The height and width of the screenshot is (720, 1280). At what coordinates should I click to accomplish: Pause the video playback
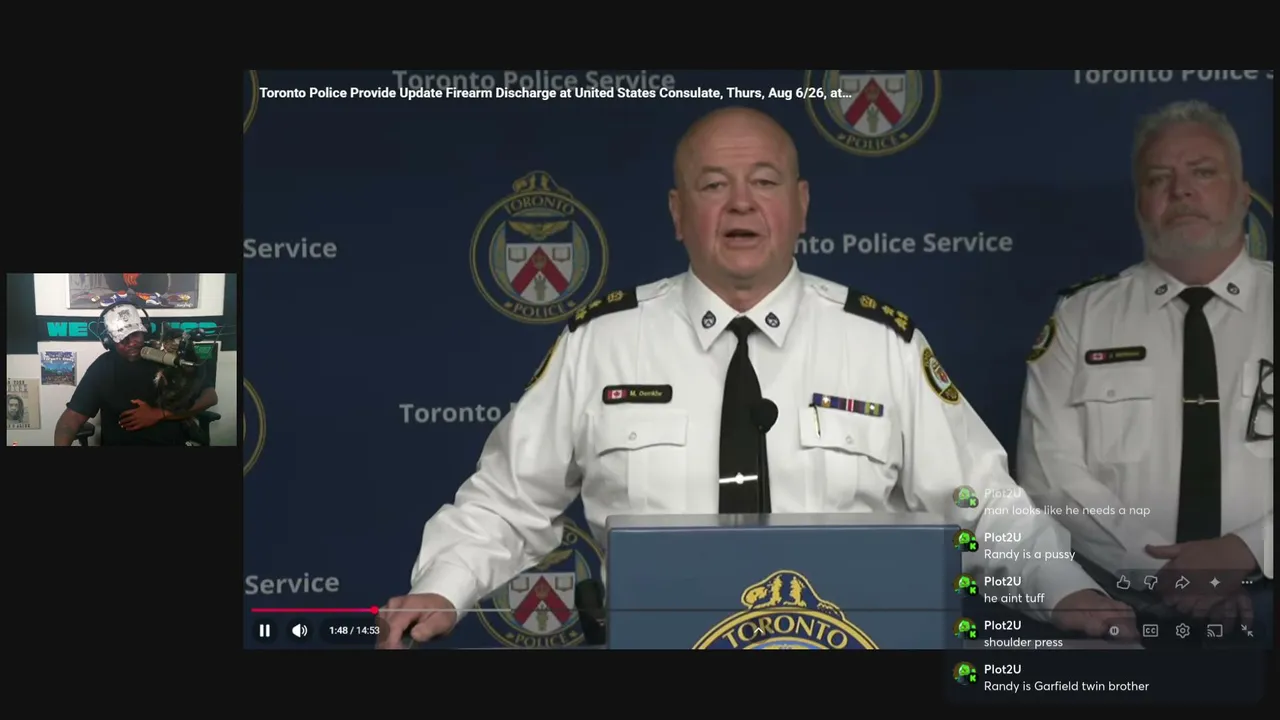(265, 630)
